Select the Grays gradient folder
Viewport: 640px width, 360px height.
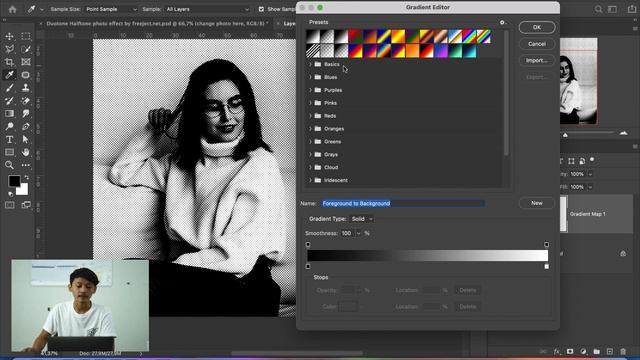pyautogui.click(x=331, y=155)
